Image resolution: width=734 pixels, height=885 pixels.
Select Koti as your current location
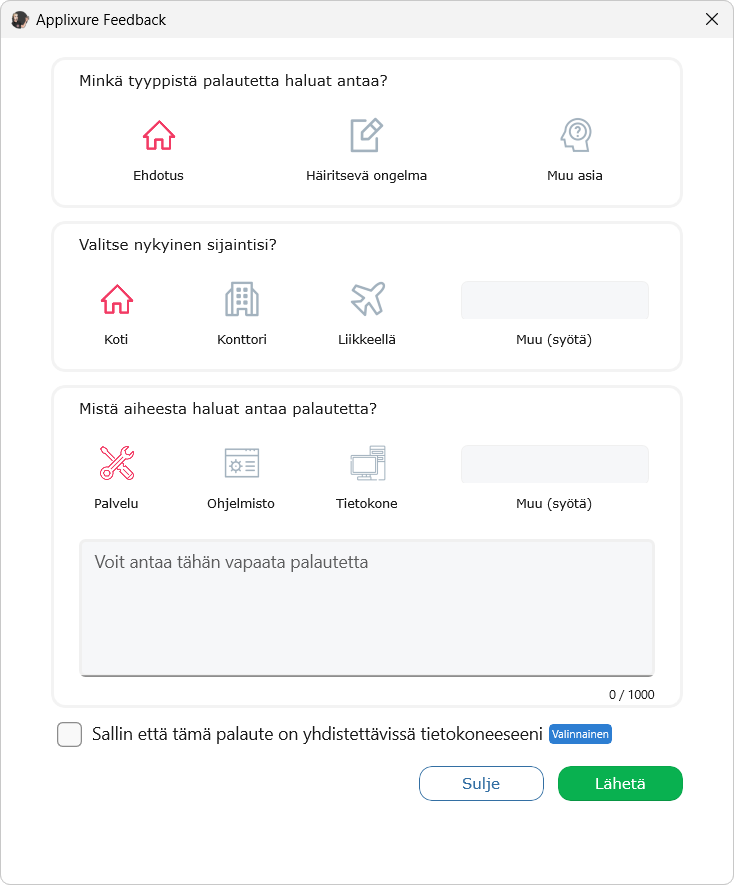(x=116, y=298)
